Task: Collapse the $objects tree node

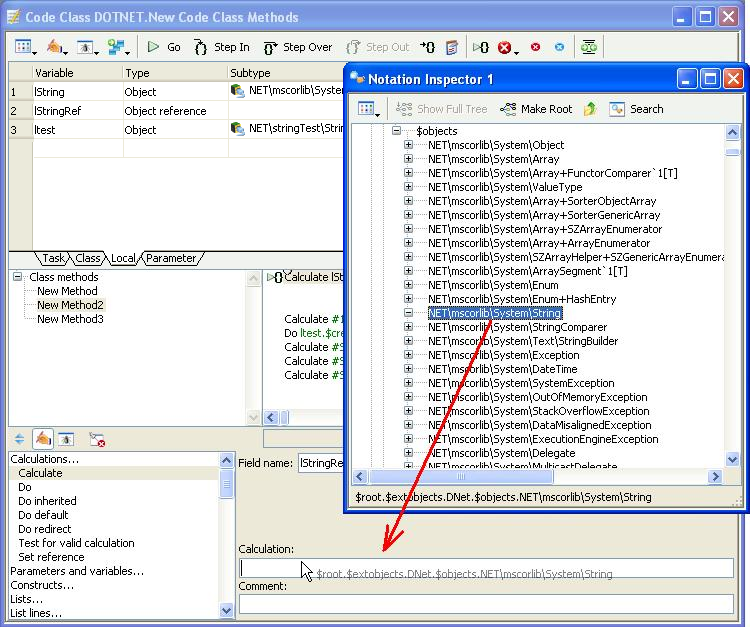Action: (396, 131)
